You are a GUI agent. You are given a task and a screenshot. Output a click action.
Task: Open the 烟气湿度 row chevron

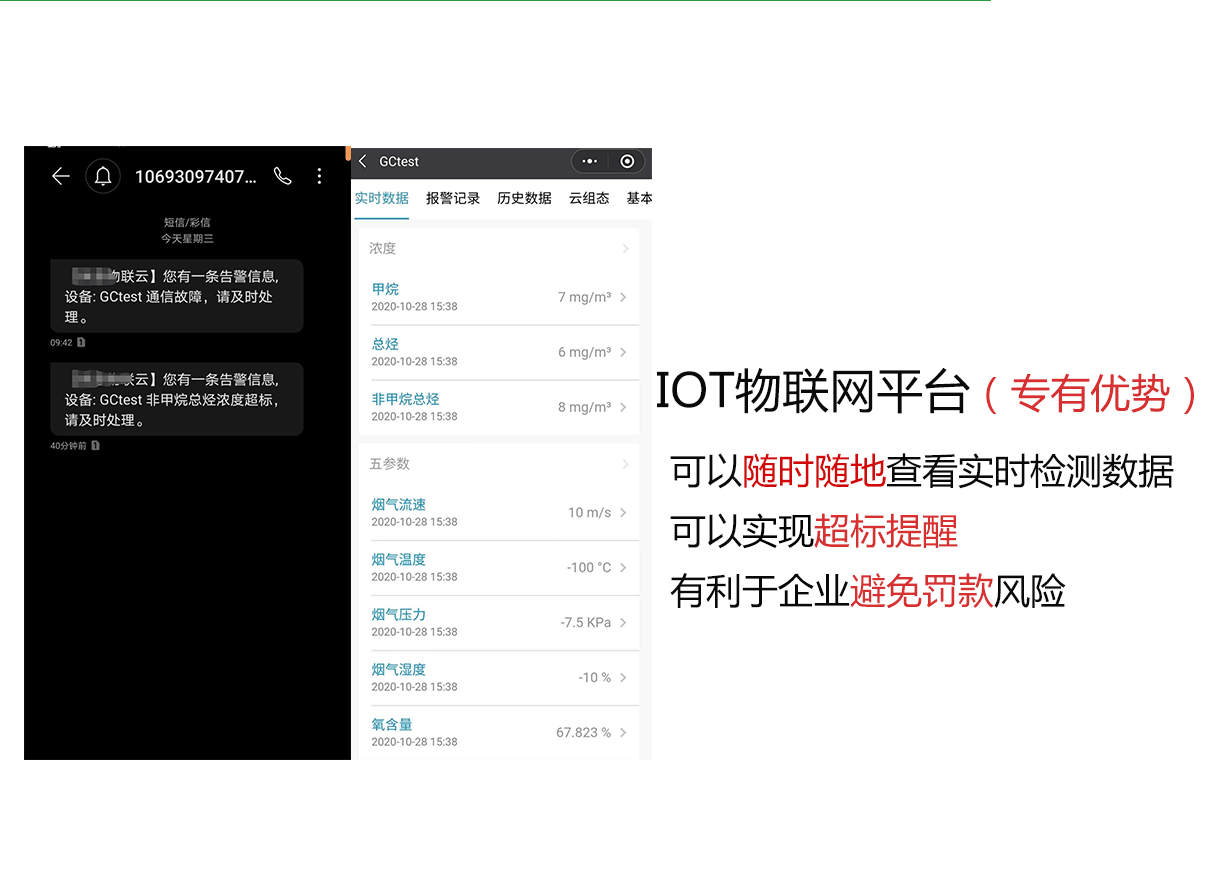(623, 677)
